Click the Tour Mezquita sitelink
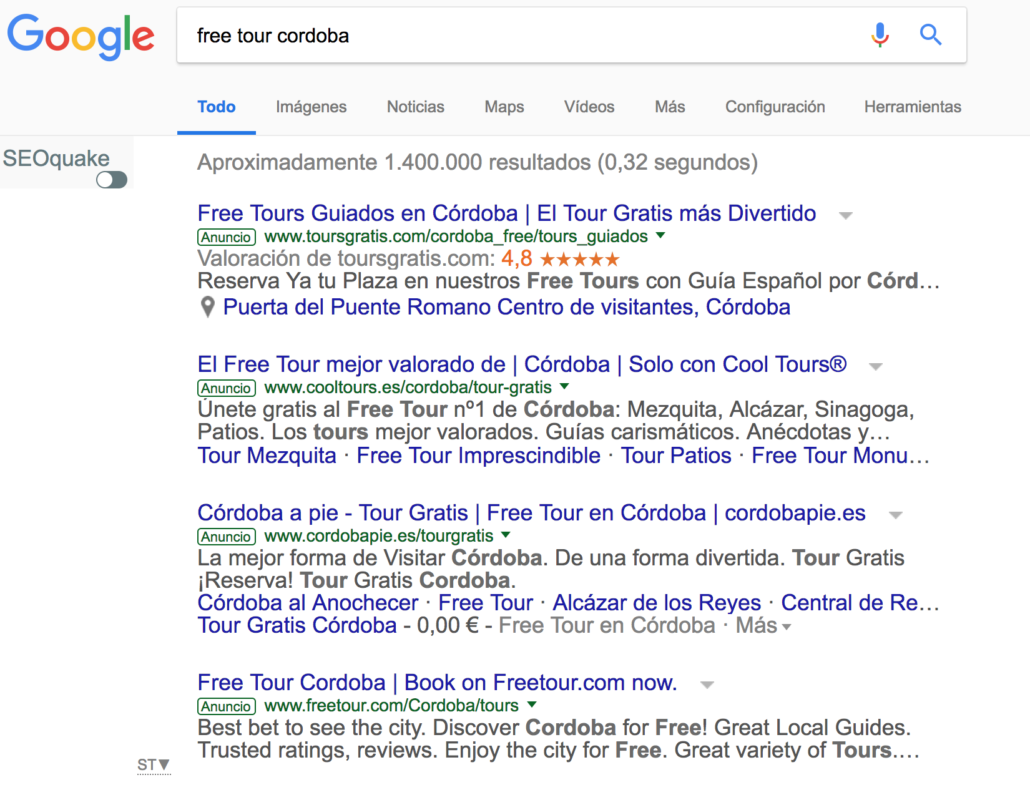 pos(267,456)
